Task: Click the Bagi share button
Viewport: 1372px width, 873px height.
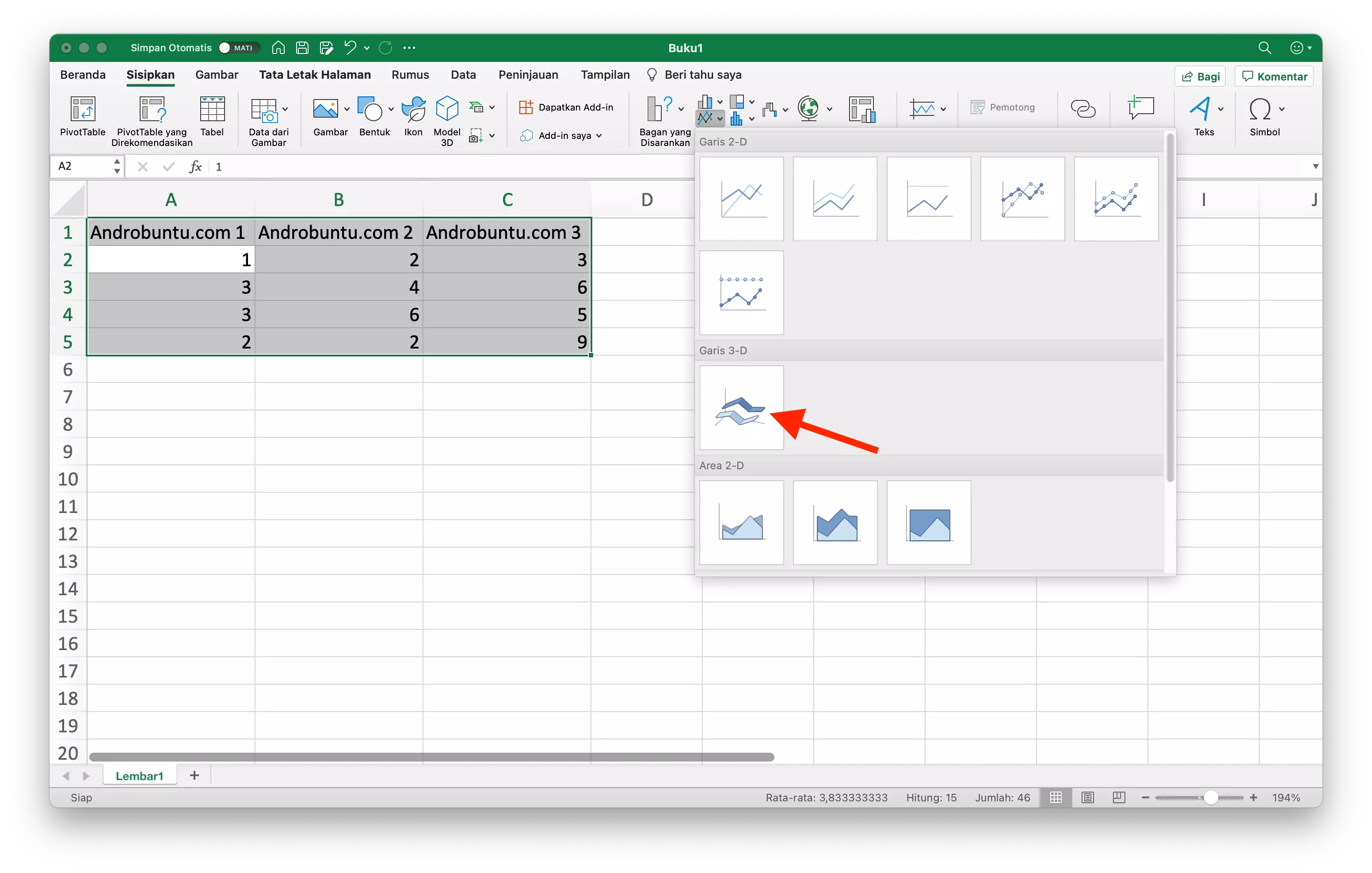Action: tap(1199, 75)
